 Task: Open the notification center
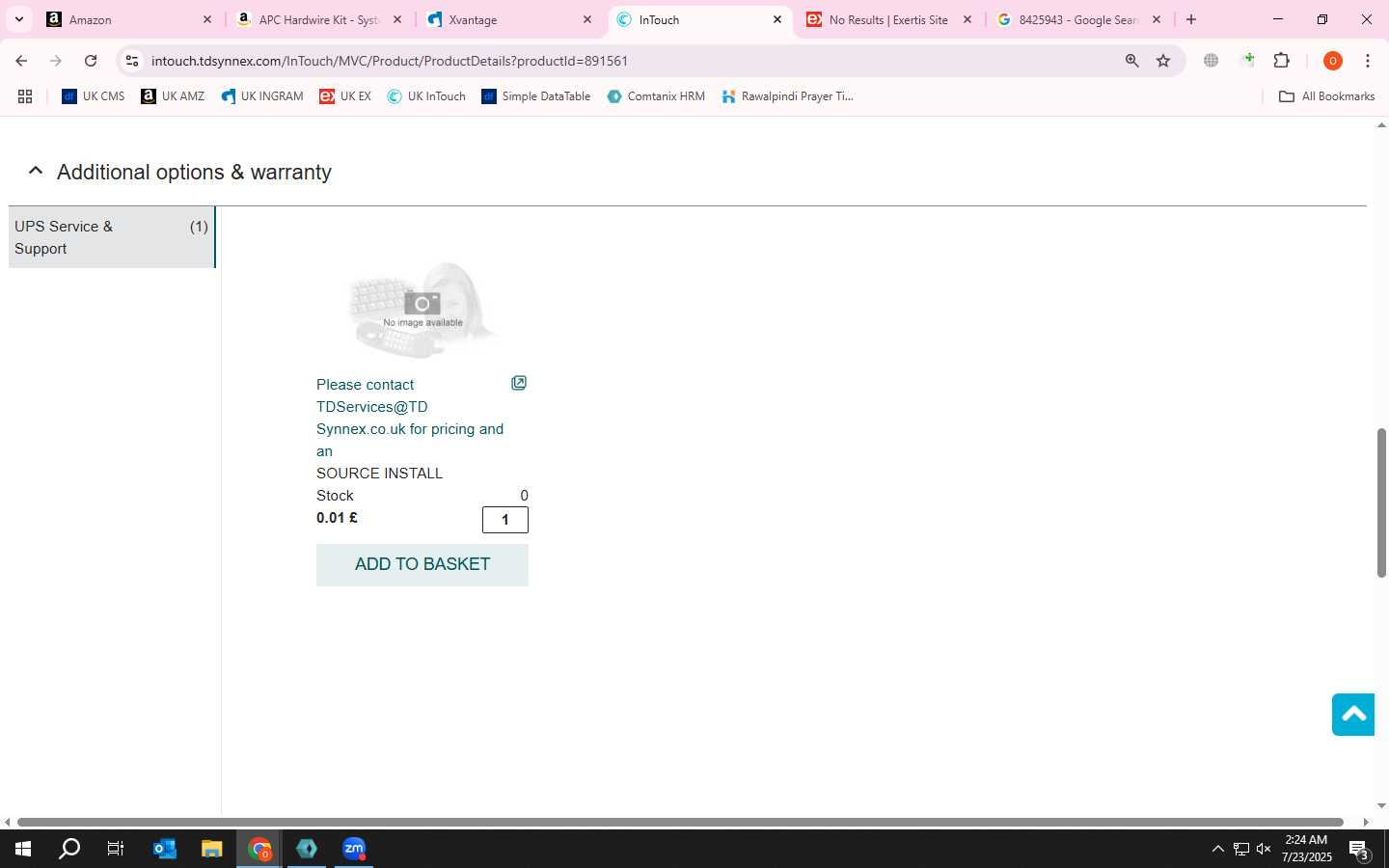[1359, 850]
